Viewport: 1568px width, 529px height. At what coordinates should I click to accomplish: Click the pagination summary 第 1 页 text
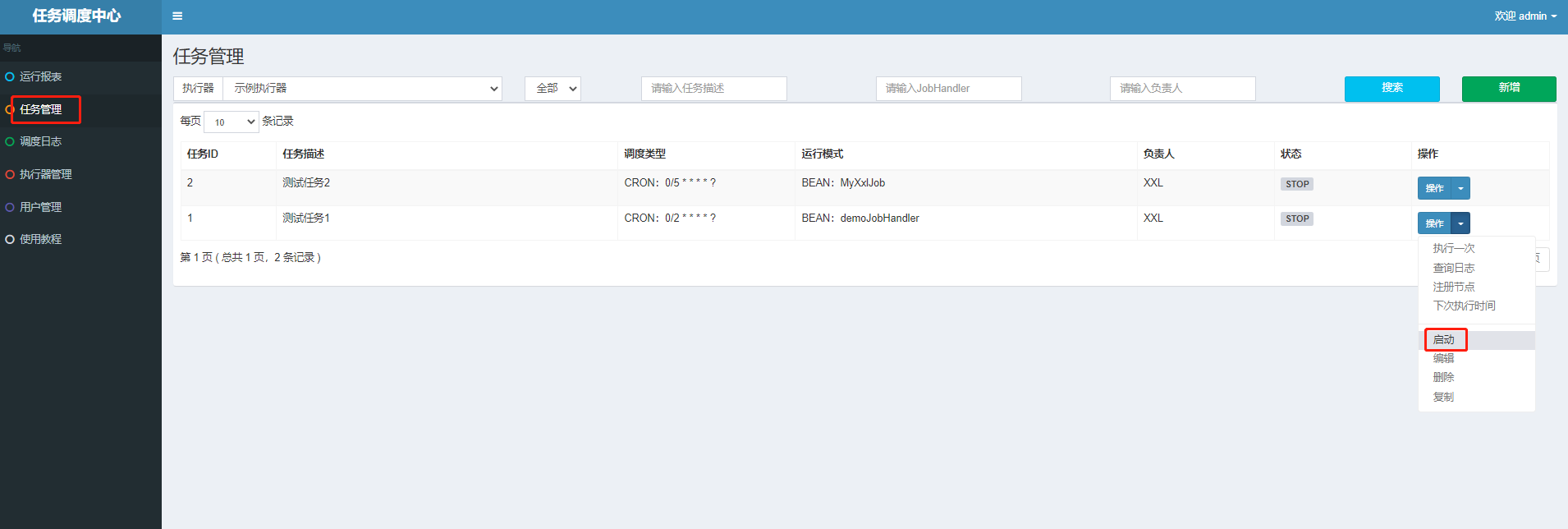tap(250, 257)
